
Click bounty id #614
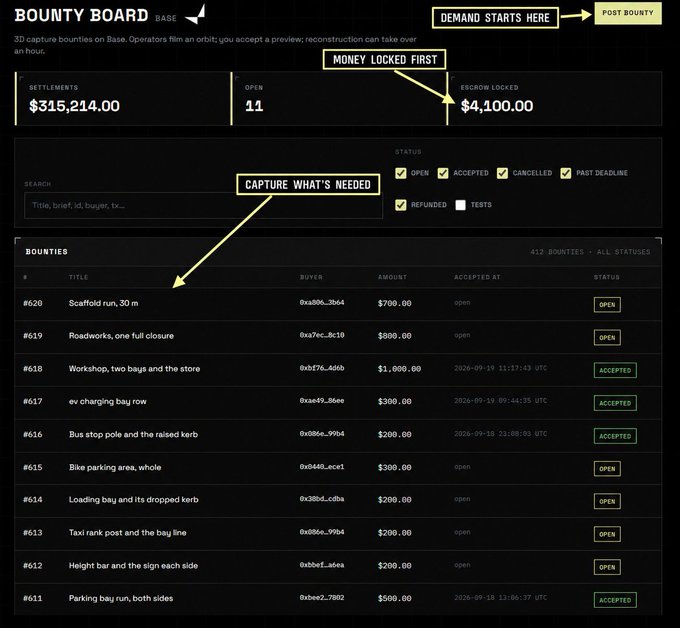(x=33, y=500)
